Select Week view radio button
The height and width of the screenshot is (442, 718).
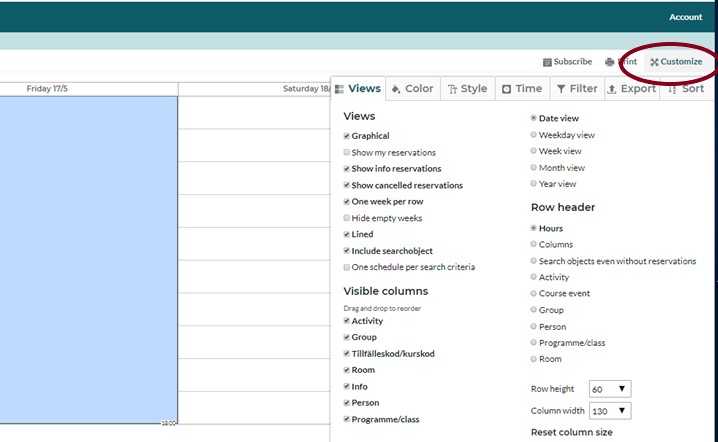[533, 151]
